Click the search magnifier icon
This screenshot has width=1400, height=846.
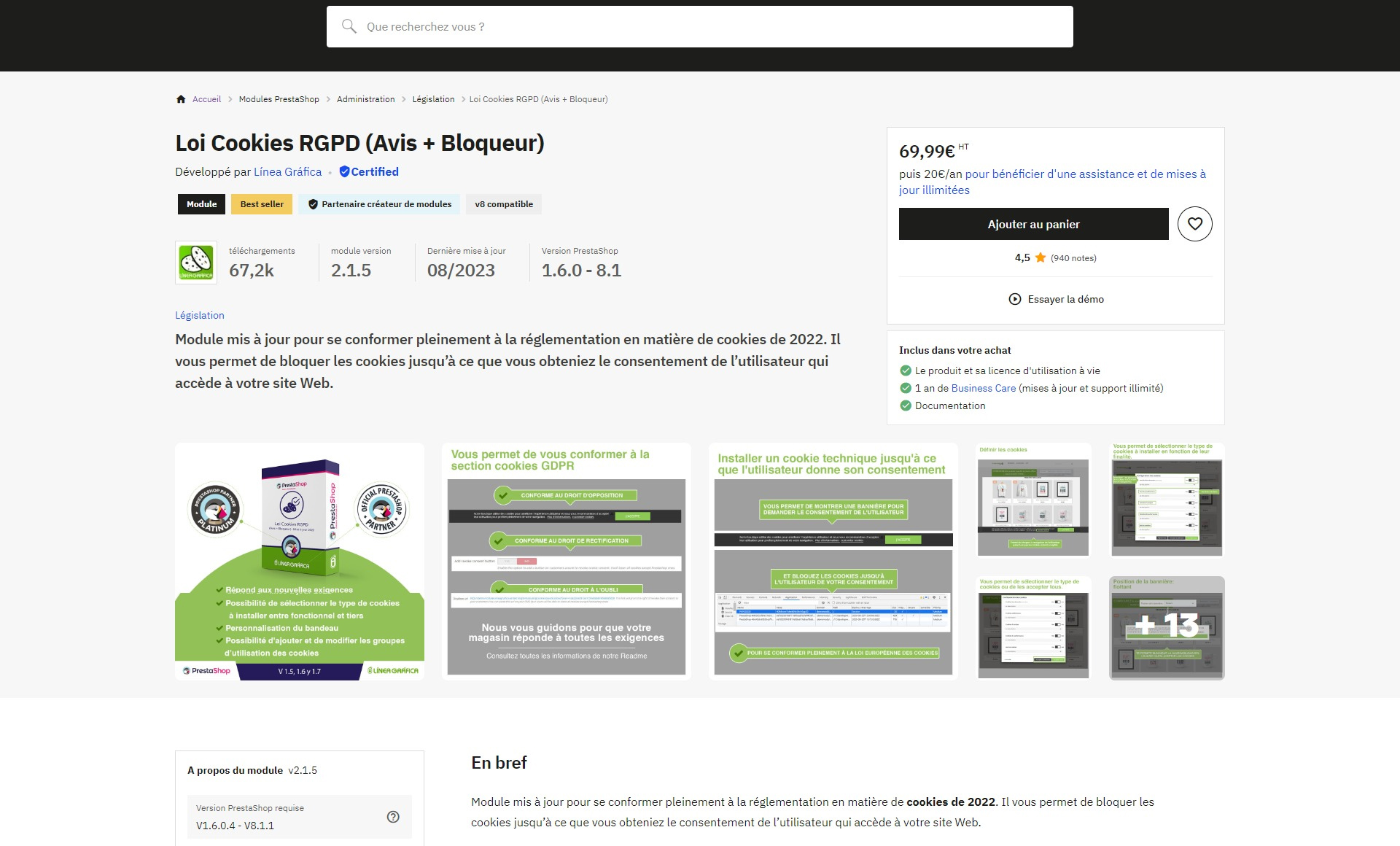[x=349, y=26]
